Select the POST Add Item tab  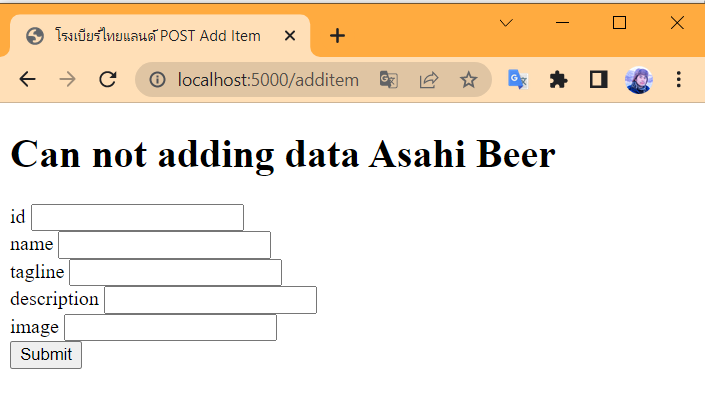(x=150, y=36)
